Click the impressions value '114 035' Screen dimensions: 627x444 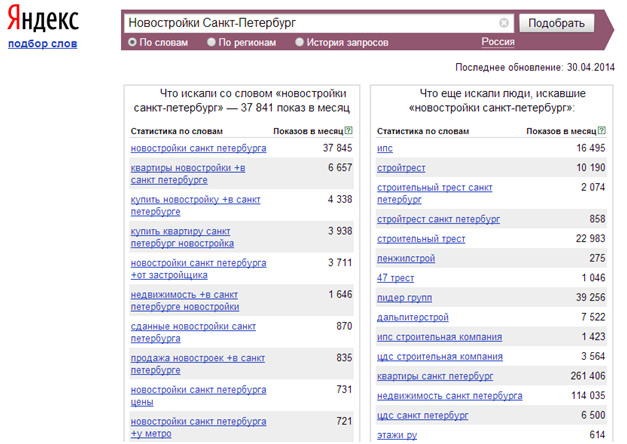coord(588,395)
